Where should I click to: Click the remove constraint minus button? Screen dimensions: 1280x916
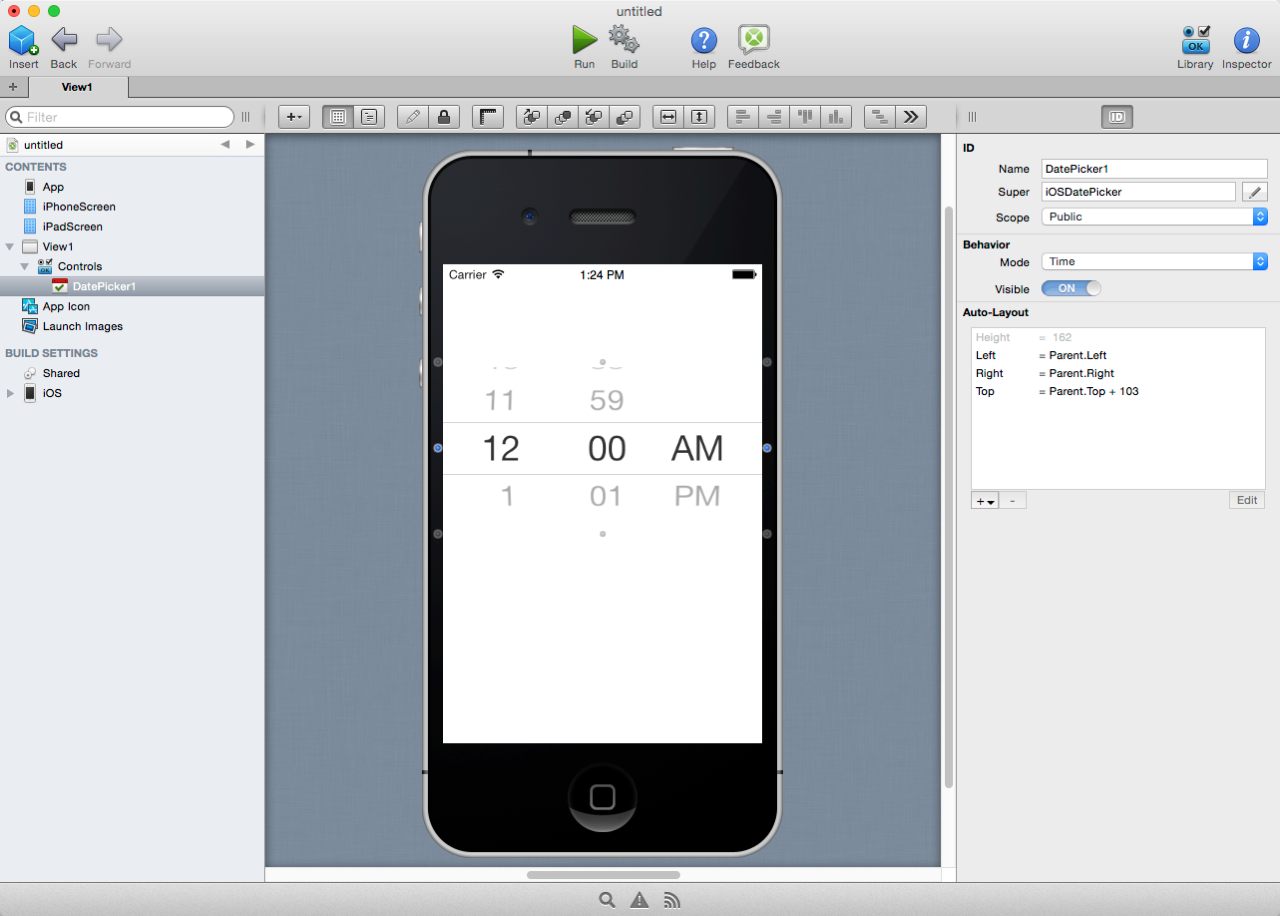[x=1013, y=500]
